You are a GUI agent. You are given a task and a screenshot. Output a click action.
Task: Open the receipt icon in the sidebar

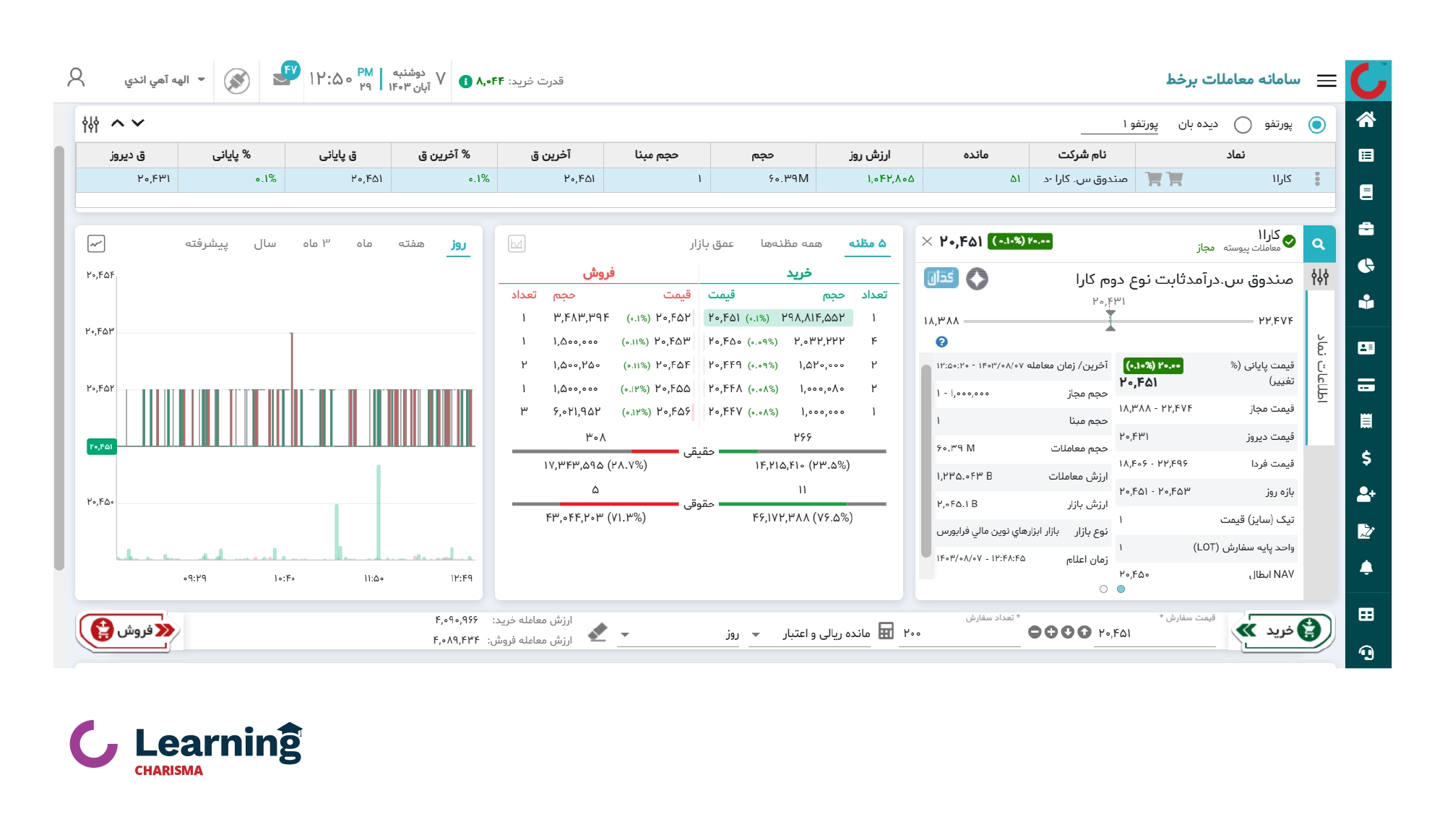[1366, 421]
